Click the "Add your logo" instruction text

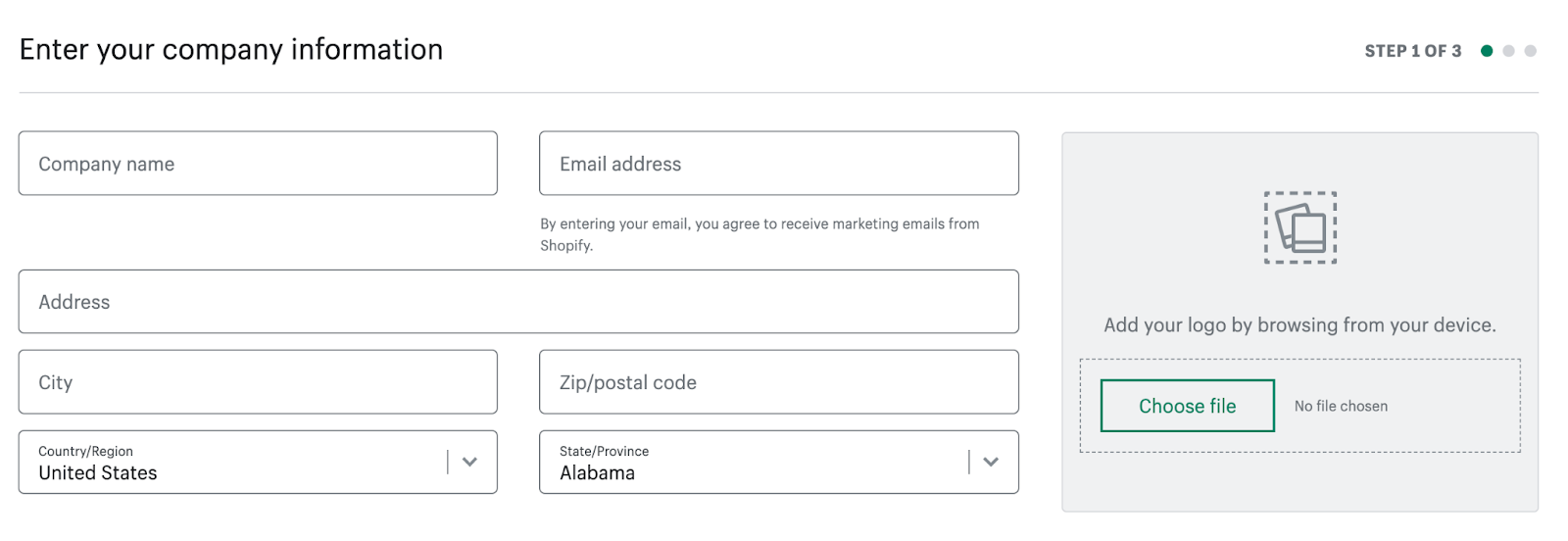[1299, 325]
